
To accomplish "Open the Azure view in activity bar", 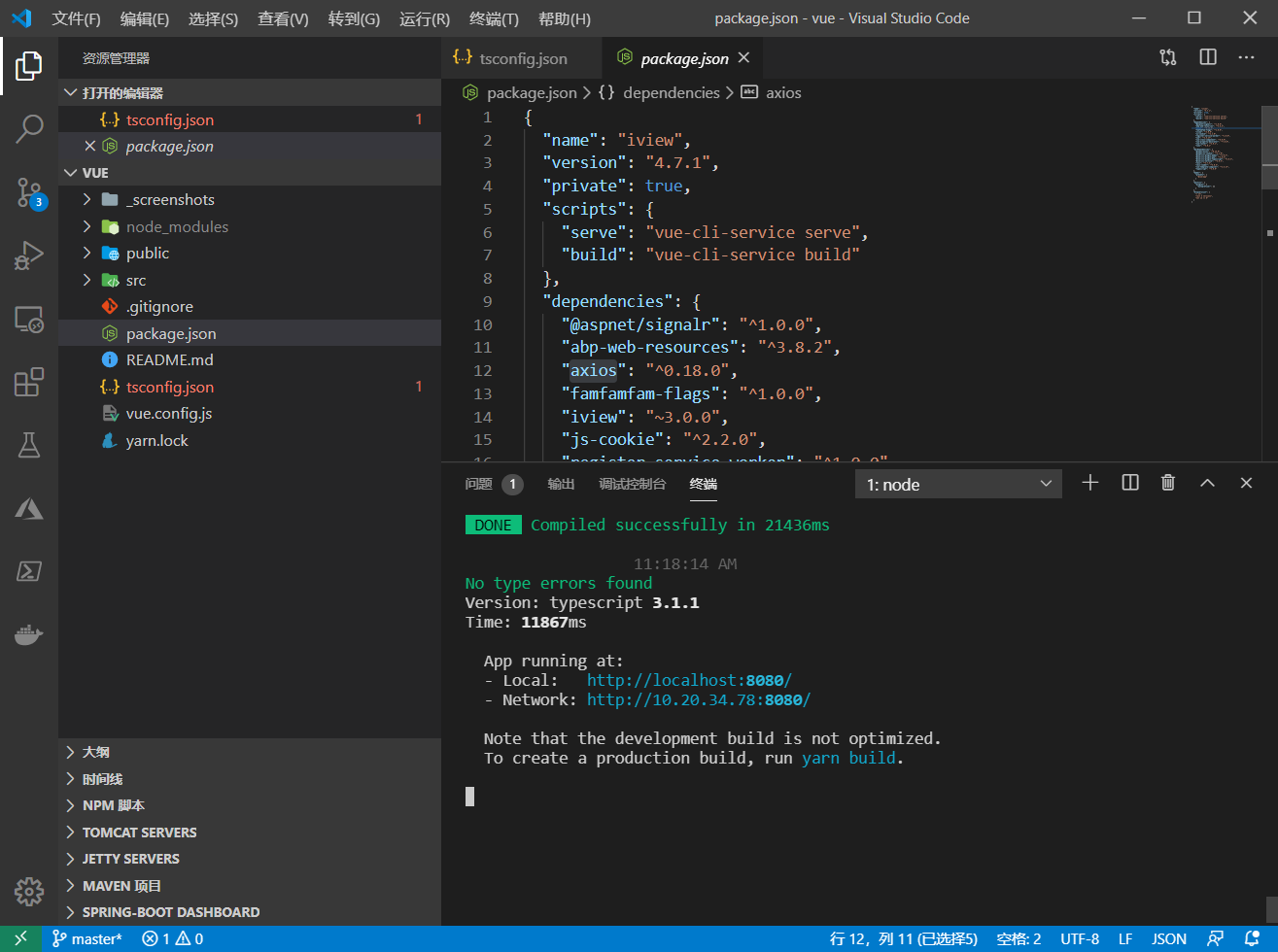I will coord(29,508).
